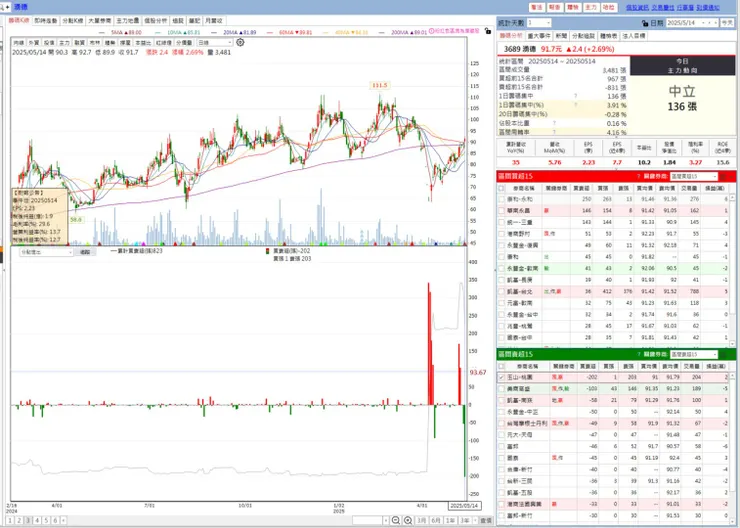
Task: Switch to the 個股分析 tab
Action: (155, 21)
